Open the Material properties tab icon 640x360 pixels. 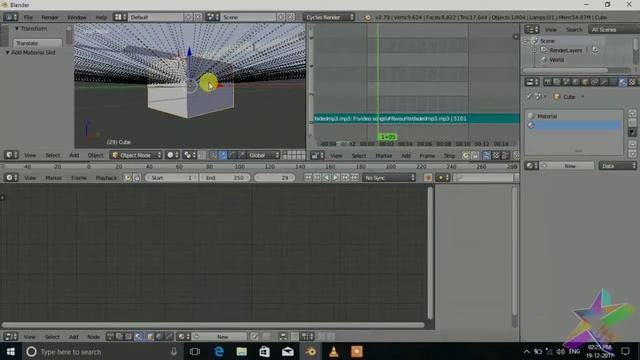[622, 82]
